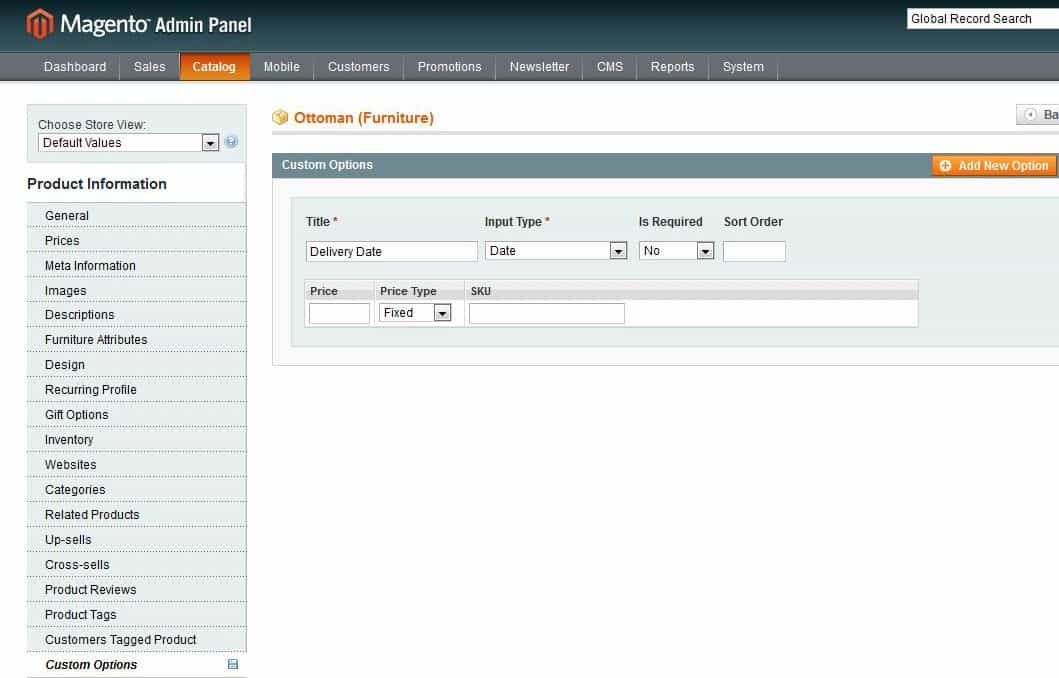This screenshot has height=678, width=1059.
Task: Click the Global Record Search box
Action: (982, 19)
